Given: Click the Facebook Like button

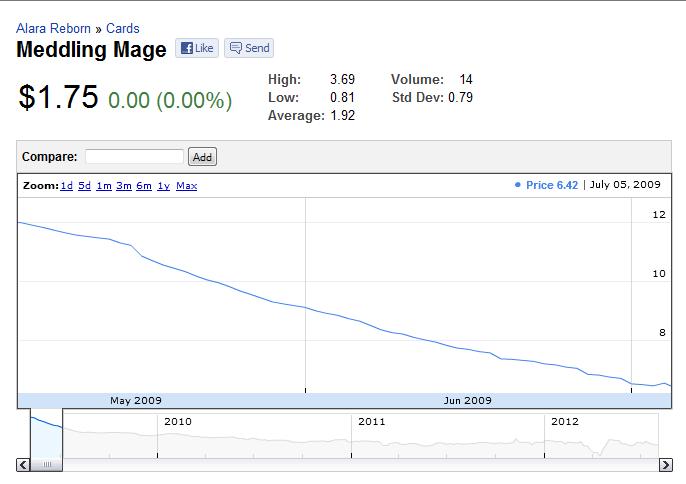Looking at the screenshot, I should click(197, 48).
